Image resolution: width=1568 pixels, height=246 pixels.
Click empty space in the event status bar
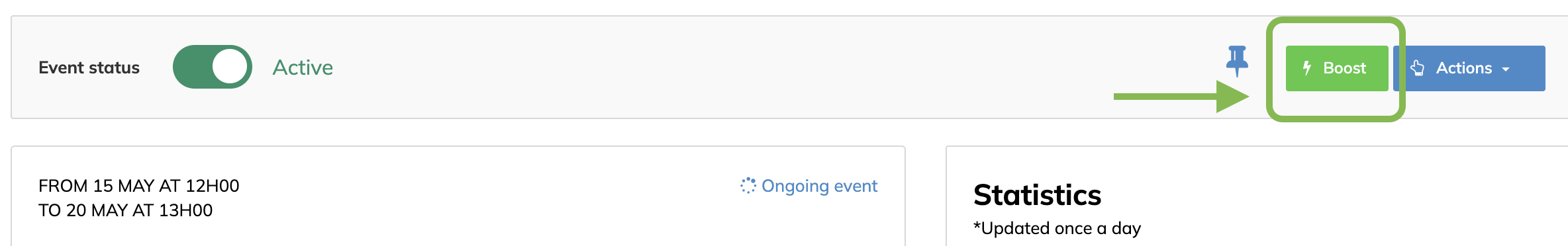coord(728,67)
